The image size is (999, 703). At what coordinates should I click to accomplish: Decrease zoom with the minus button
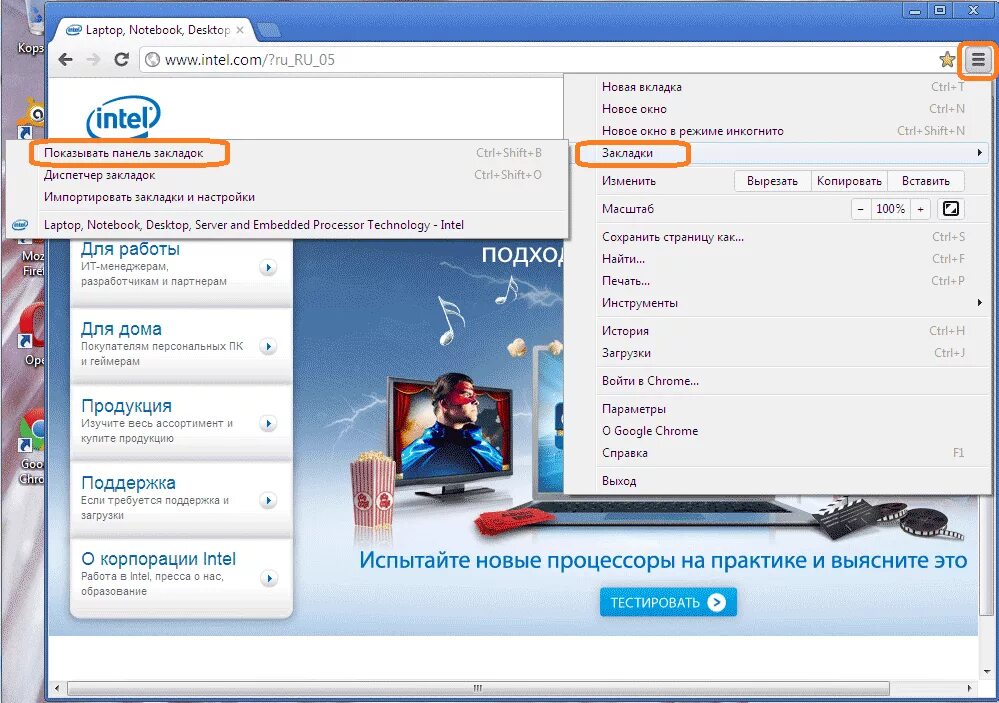(861, 208)
